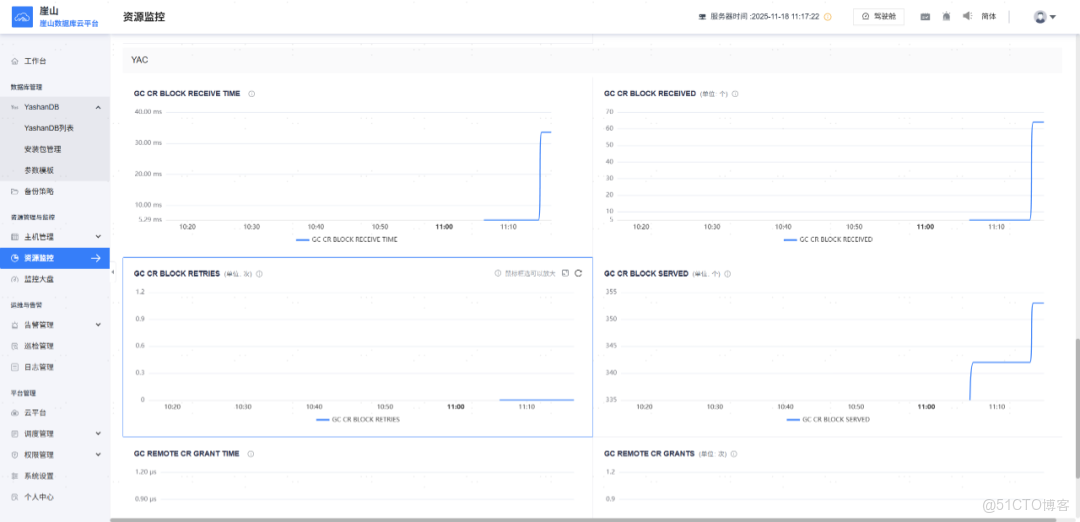Go to YashanDB列表 menu item

coord(49,128)
